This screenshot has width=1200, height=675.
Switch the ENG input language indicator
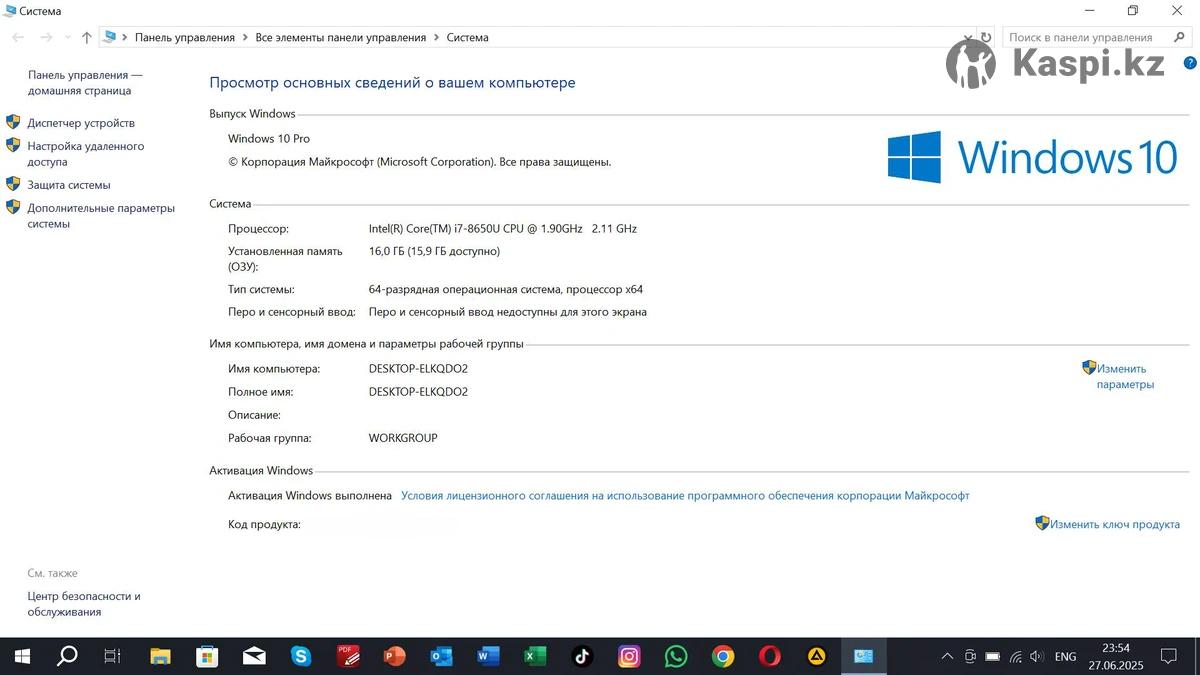click(x=1066, y=657)
